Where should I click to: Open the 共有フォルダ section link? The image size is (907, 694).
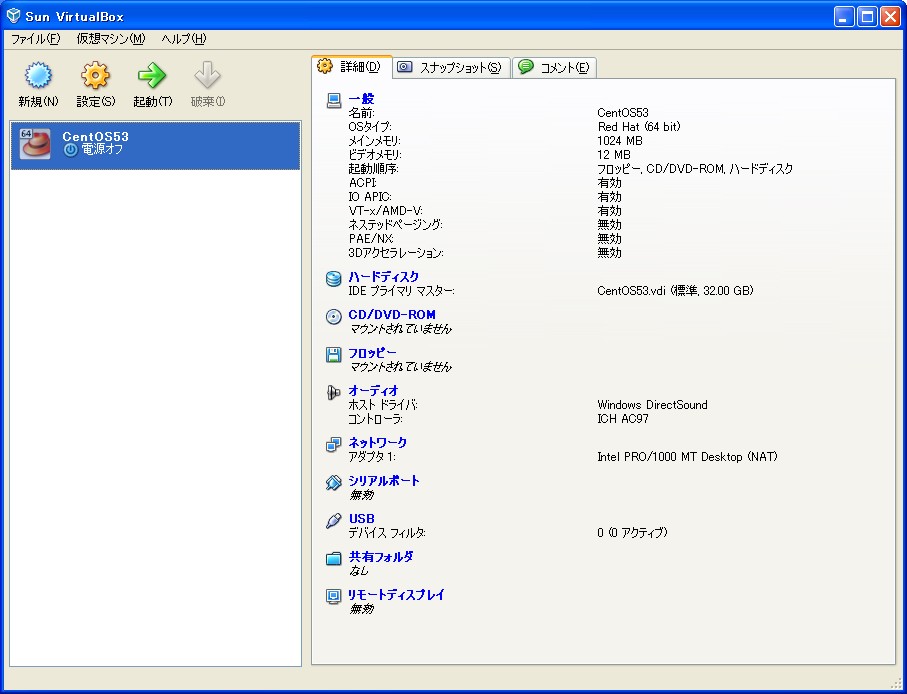tap(381, 556)
